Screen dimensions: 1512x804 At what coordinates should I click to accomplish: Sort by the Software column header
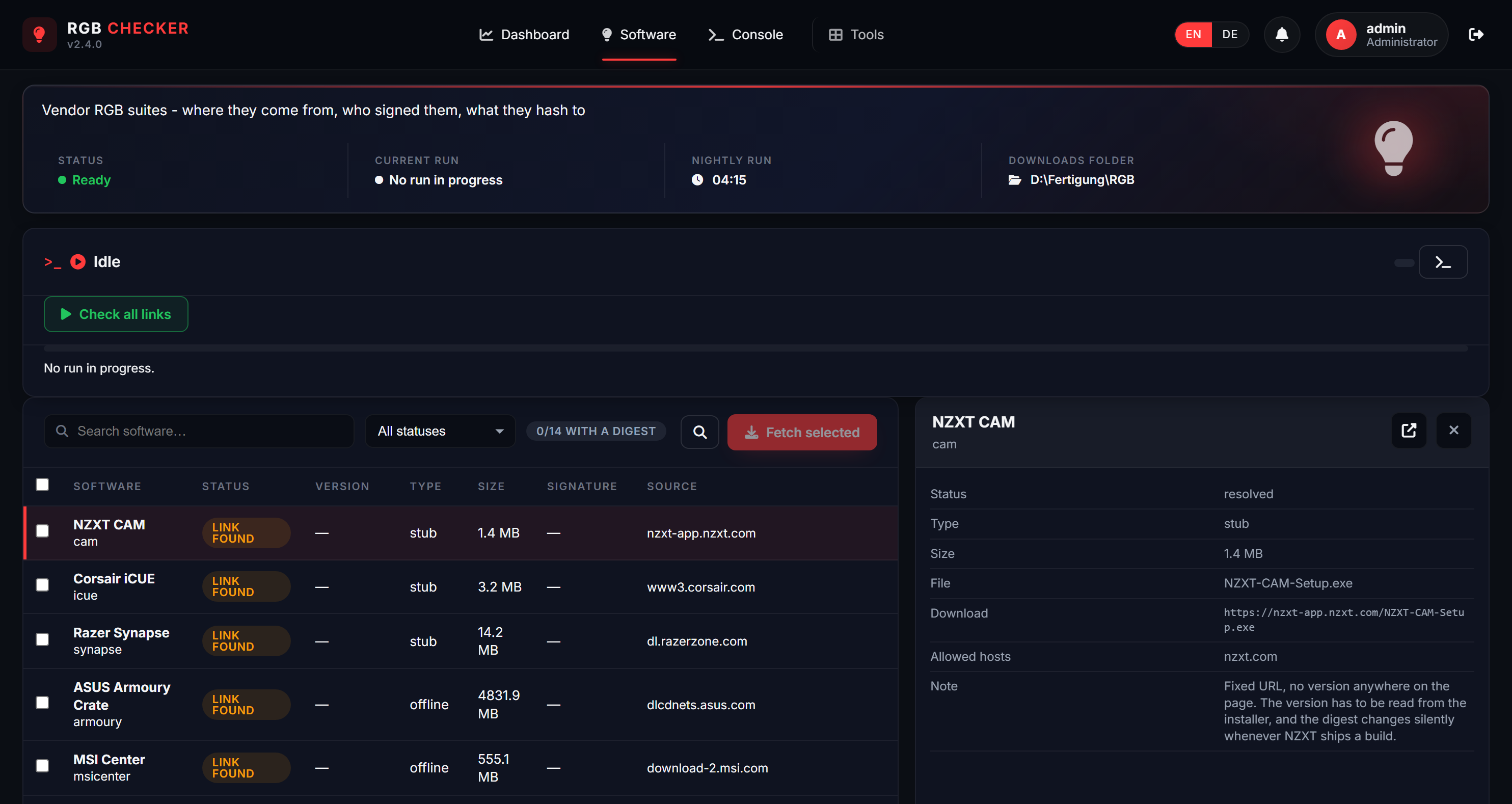[x=107, y=487]
